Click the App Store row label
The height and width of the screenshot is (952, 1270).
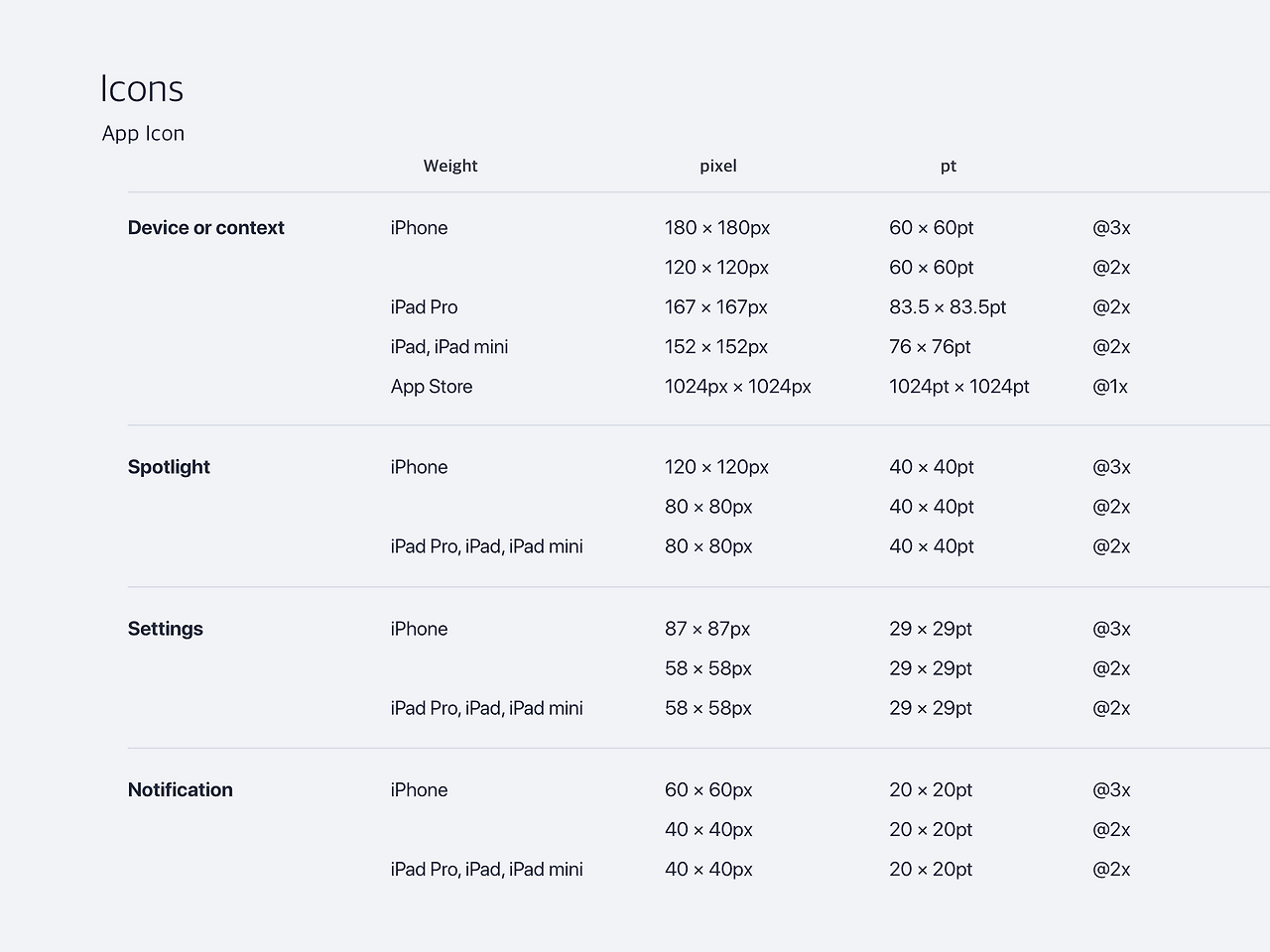[432, 387]
